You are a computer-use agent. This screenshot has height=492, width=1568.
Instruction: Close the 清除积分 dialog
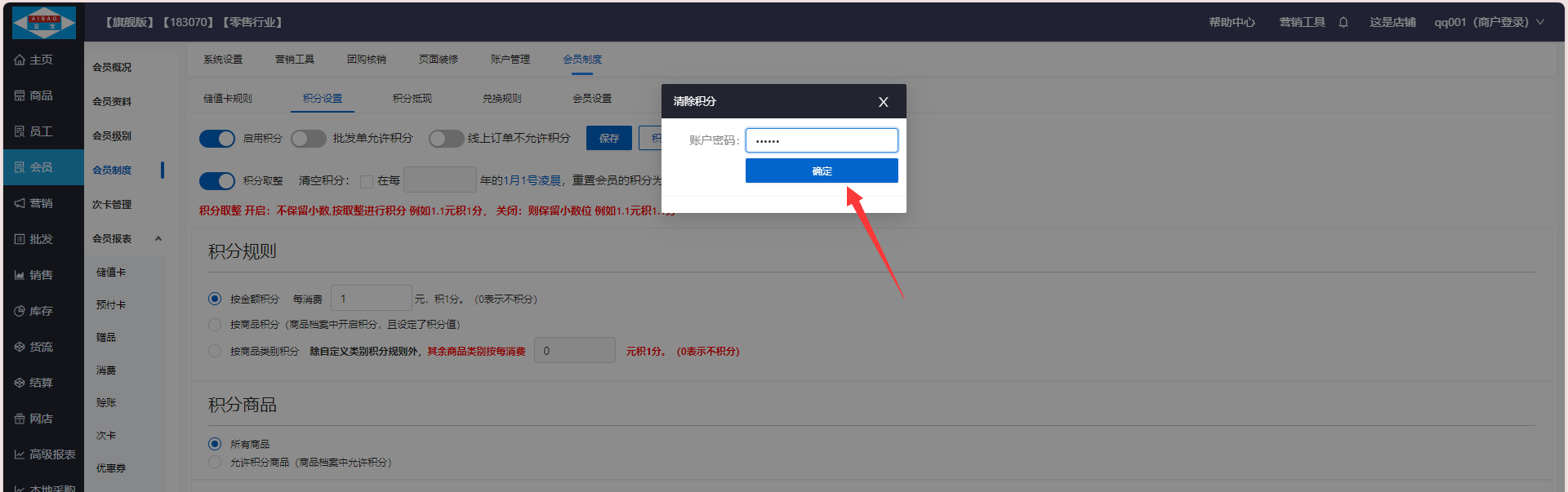click(x=883, y=102)
